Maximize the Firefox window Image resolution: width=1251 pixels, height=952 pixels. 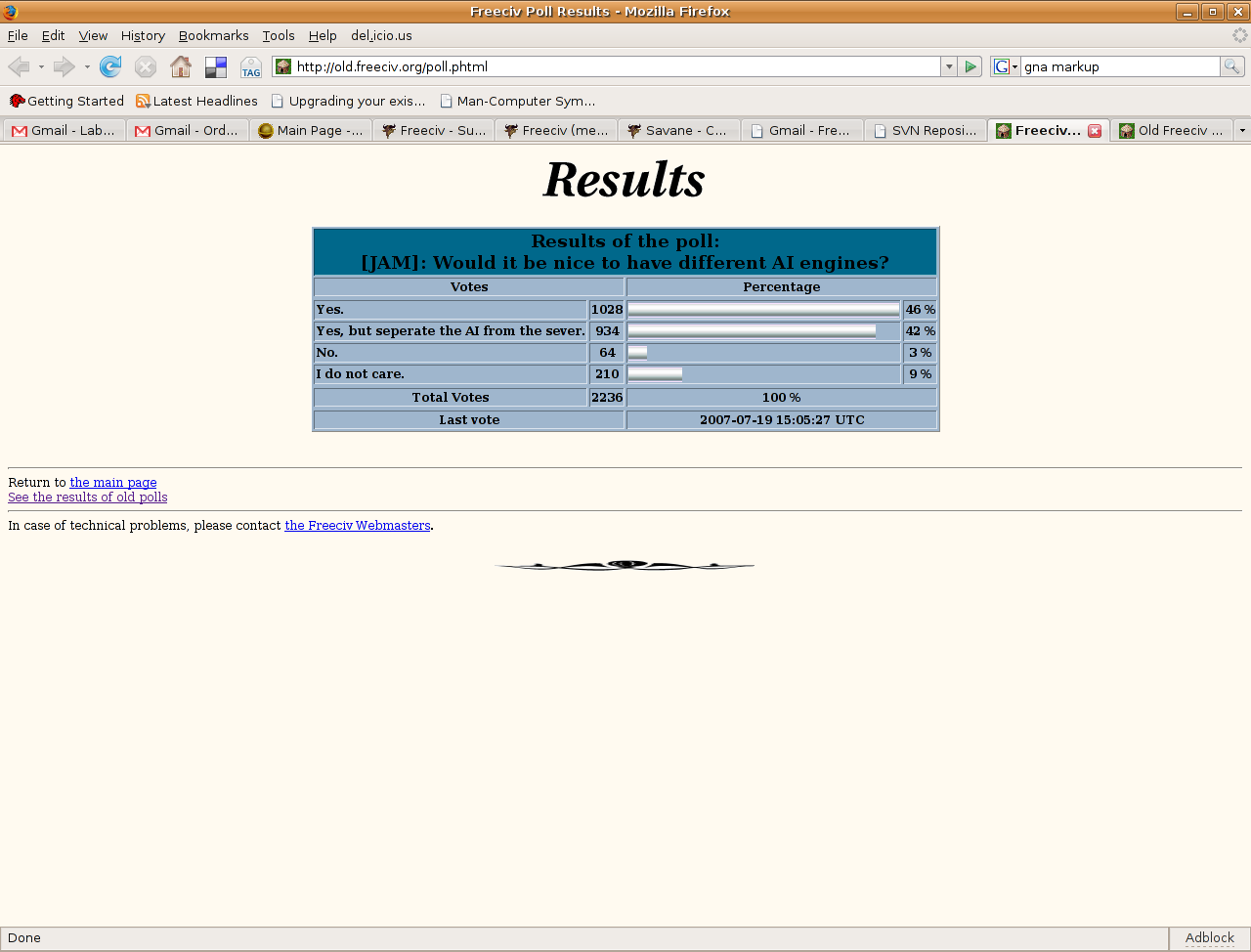(x=1213, y=12)
